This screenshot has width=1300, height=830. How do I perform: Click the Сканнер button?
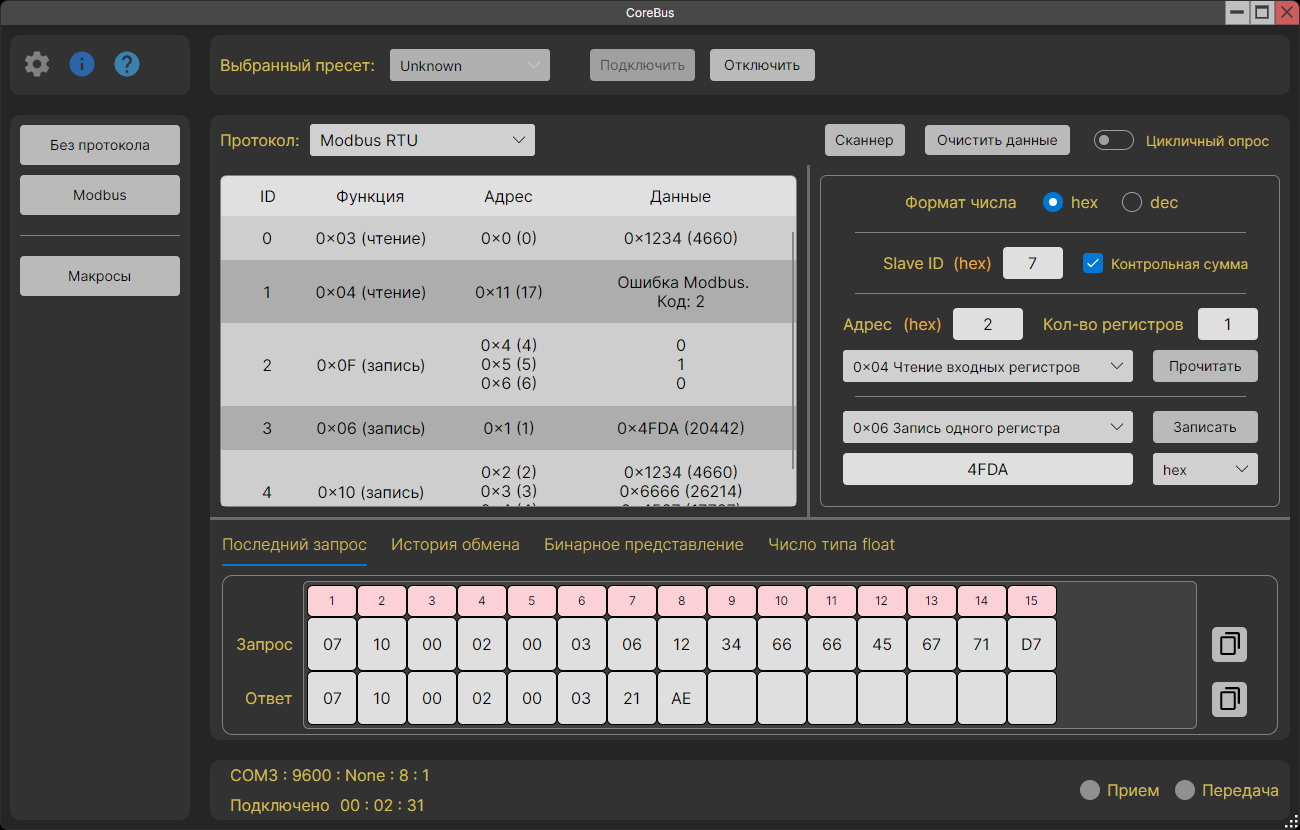coord(864,140)
